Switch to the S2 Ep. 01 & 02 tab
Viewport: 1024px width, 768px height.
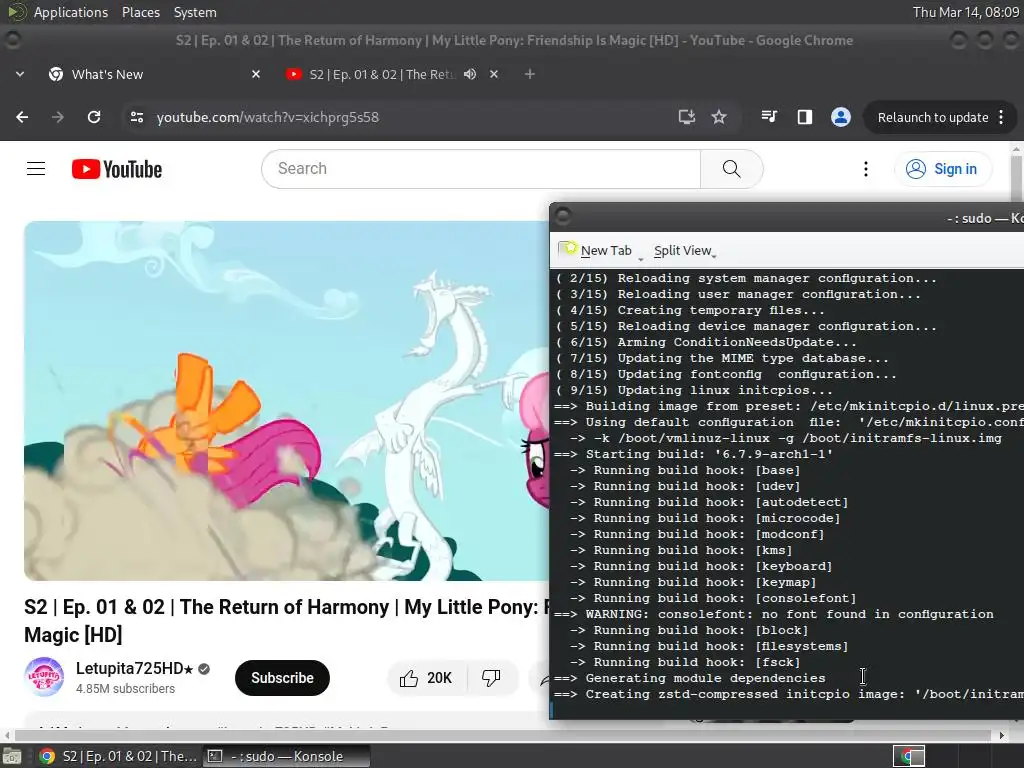pos(392,74)
